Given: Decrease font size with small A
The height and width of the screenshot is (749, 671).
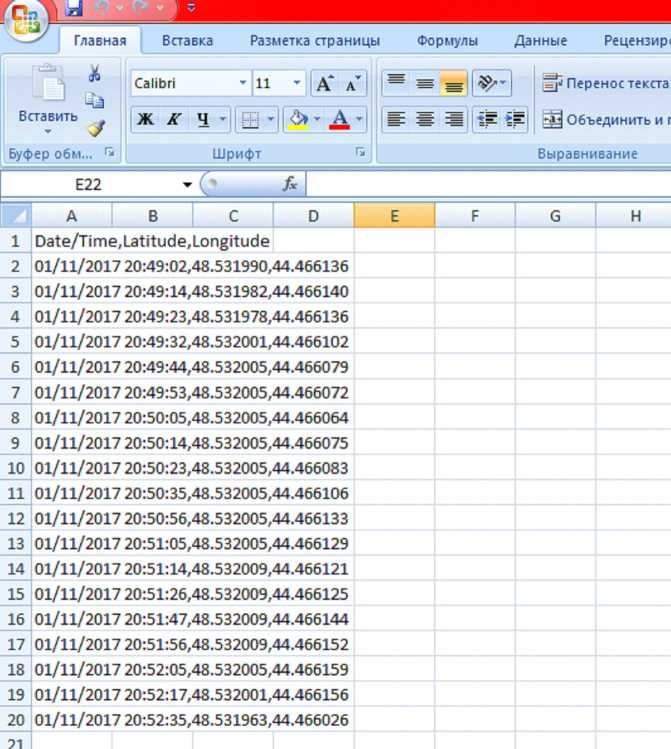Looking at the screenshot, I should (x=353, y=84).
